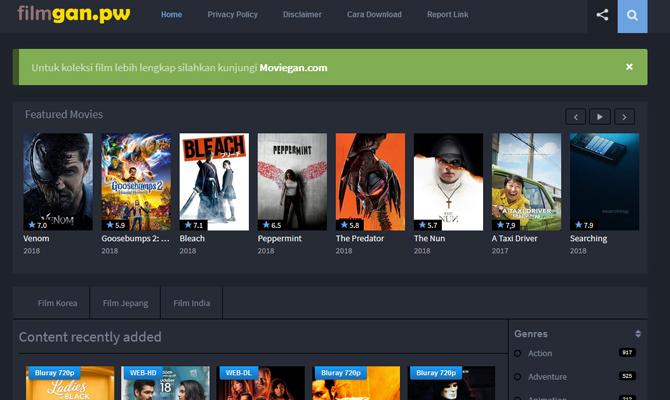Open the share icon in header

coord(602,15)
